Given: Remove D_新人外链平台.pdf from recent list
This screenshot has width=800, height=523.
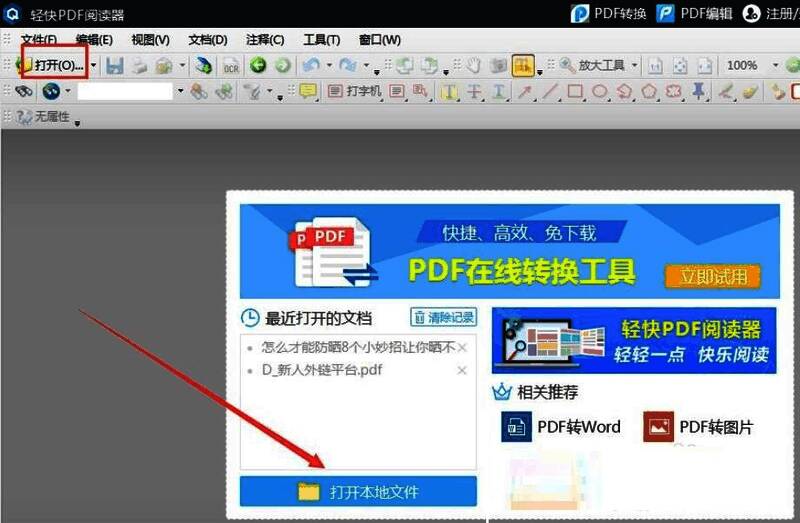Looking at the screenshot, I should pos(462,370).
